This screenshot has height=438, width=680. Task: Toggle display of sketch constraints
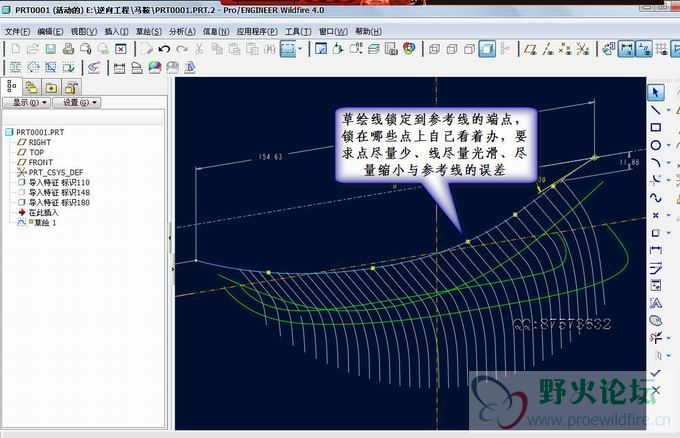644,49
